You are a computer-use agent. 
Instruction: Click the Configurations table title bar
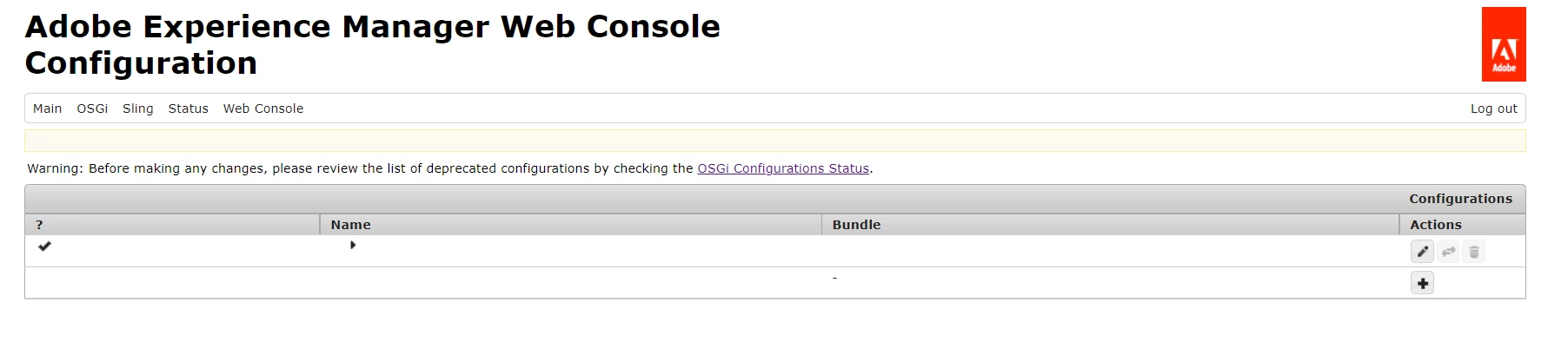point(775,199)
